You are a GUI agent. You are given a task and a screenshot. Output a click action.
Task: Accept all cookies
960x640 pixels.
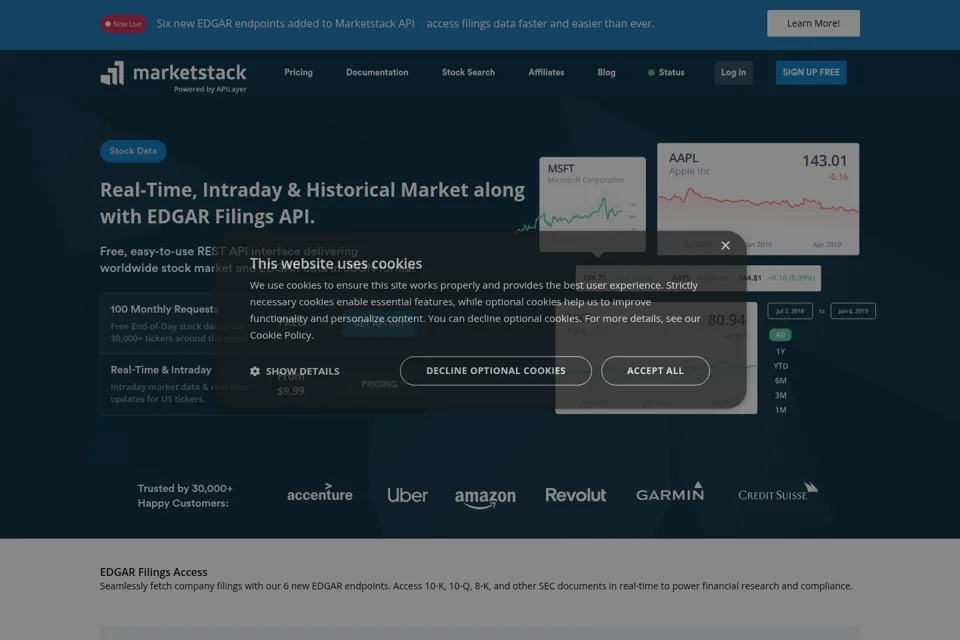655,371
